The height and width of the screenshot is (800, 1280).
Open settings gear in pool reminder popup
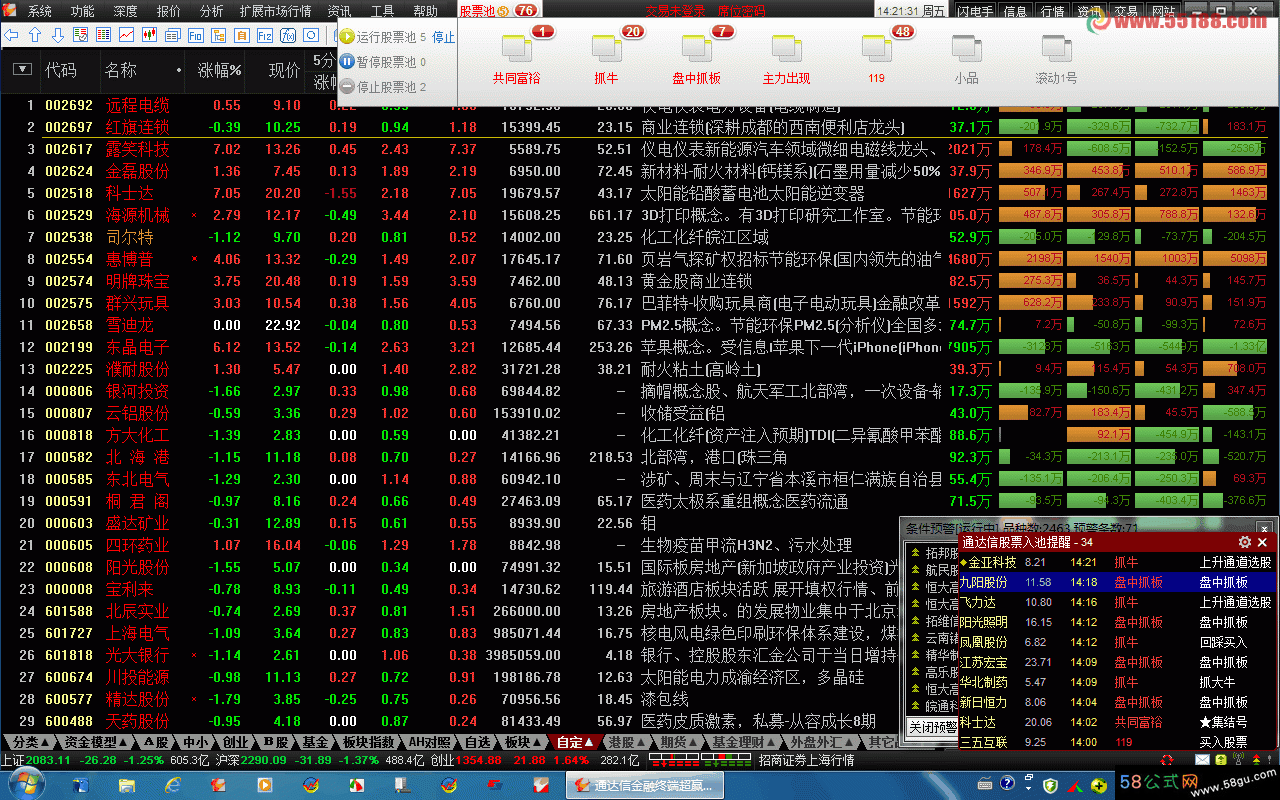pyautogui.click(x=1245, y=542)
